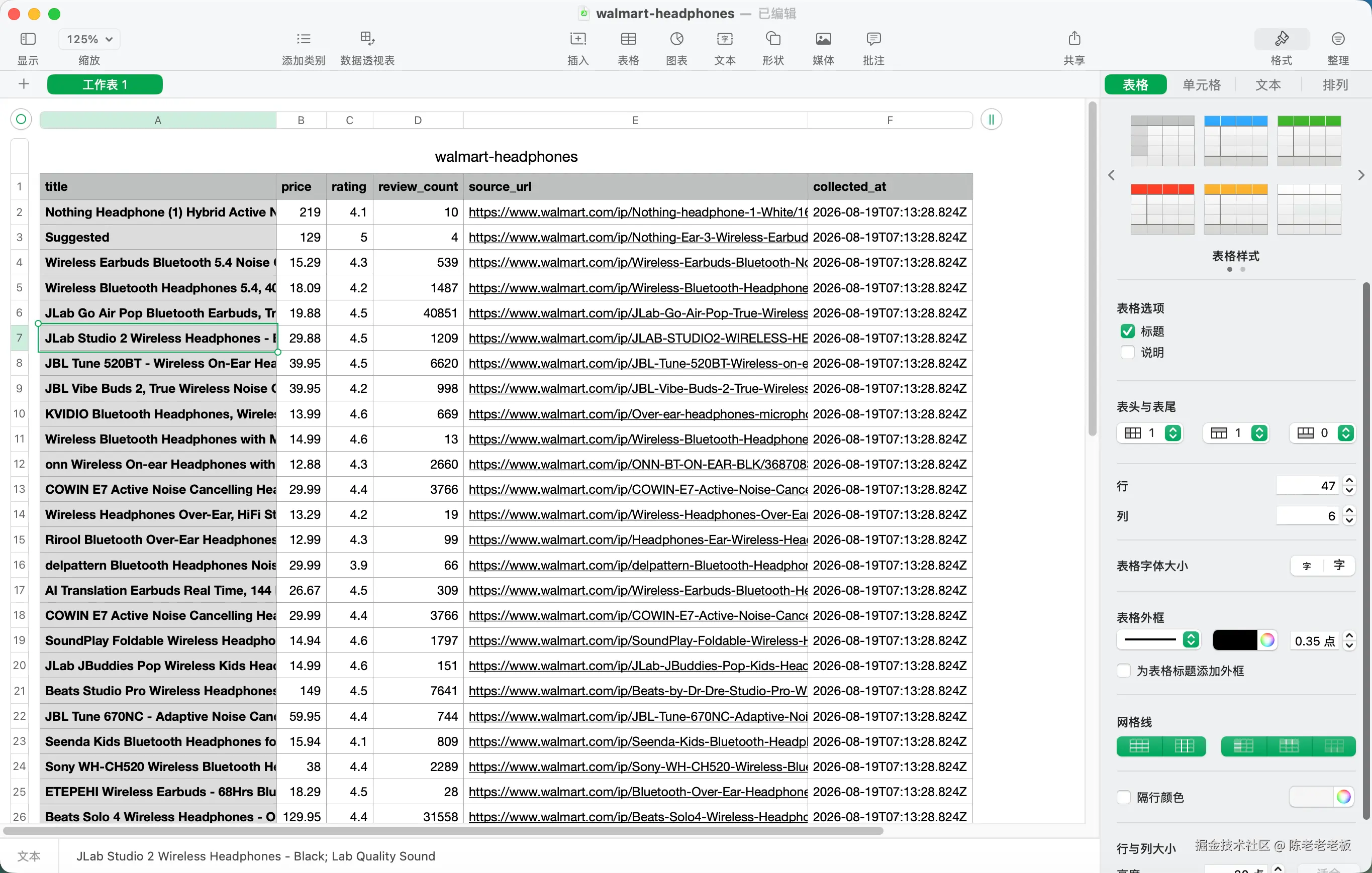Decrease table font size with small 字 button

[1307, 566]
